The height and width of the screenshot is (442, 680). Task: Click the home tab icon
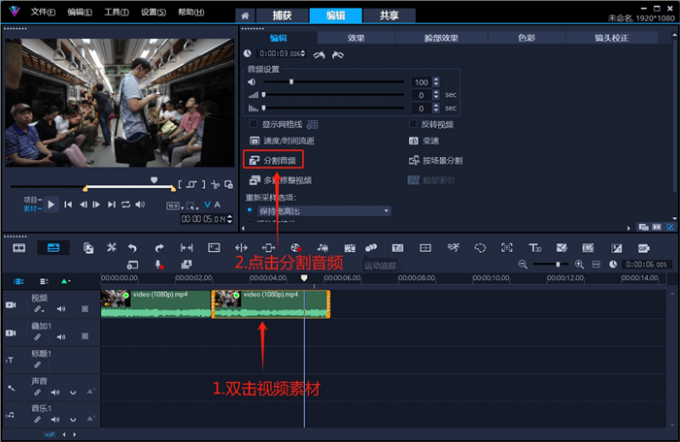[x=245, y=16]
